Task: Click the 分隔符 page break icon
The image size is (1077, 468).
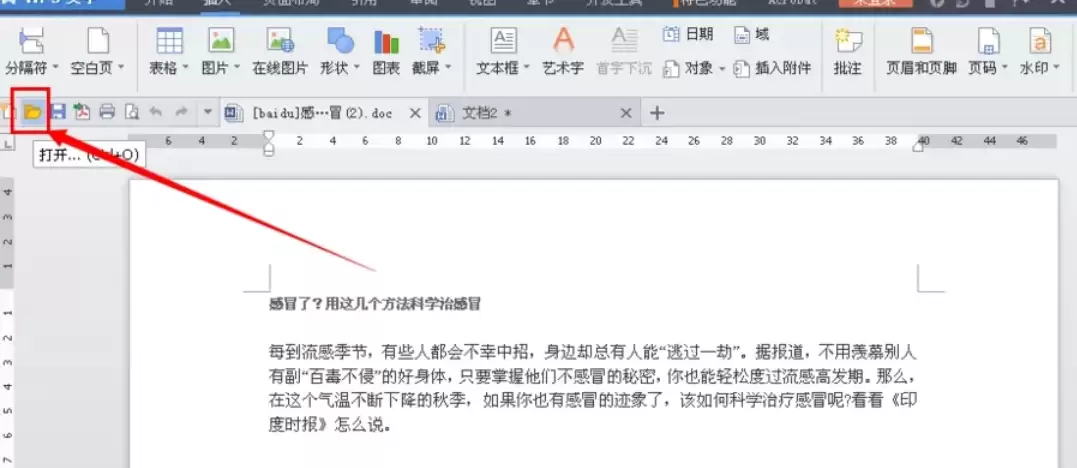Action: click(x=32, y=41)
